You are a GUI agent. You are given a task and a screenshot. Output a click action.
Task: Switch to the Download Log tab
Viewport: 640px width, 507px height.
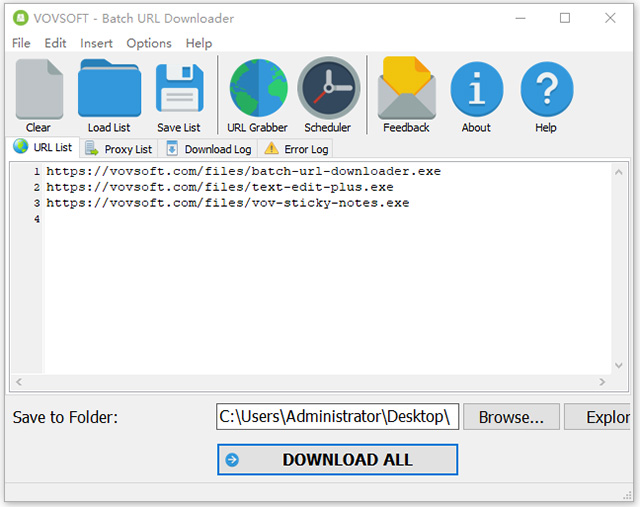tap(209, 149)
